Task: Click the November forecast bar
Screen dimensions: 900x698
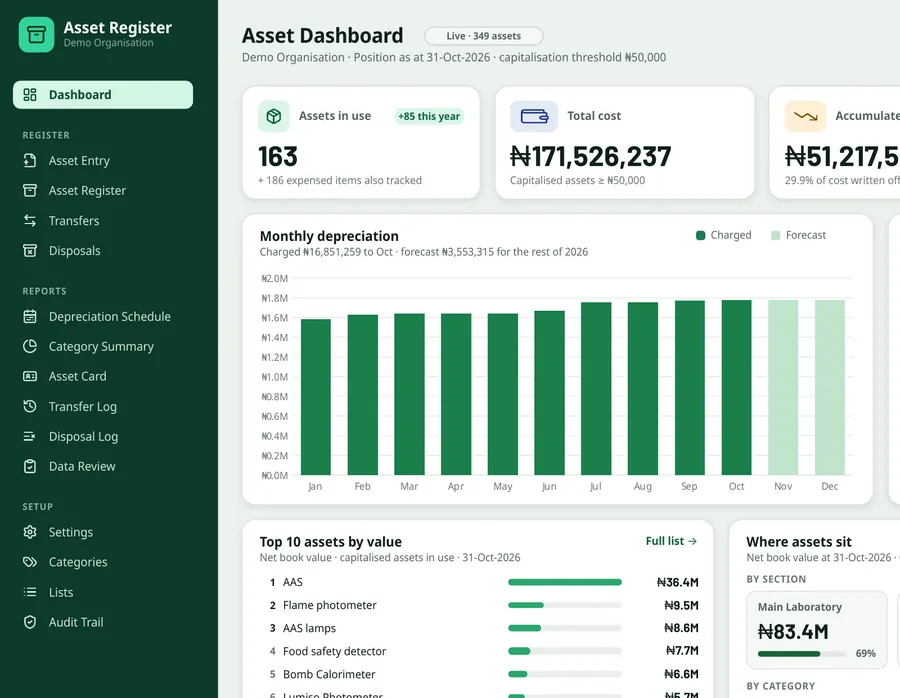Action: [x=783, y=387]
